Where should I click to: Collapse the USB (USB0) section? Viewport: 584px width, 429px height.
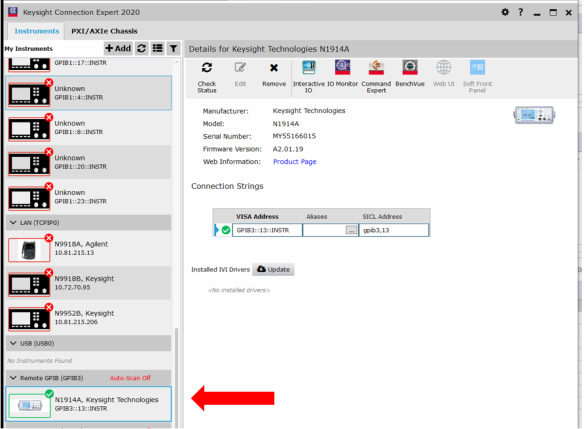click(x=13, y=343)
